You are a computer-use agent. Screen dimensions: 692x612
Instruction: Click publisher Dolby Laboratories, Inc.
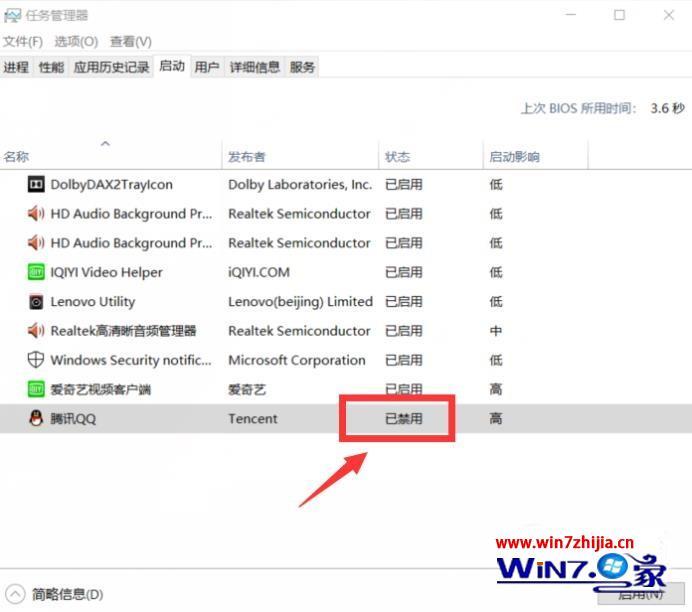coord(300,184)
